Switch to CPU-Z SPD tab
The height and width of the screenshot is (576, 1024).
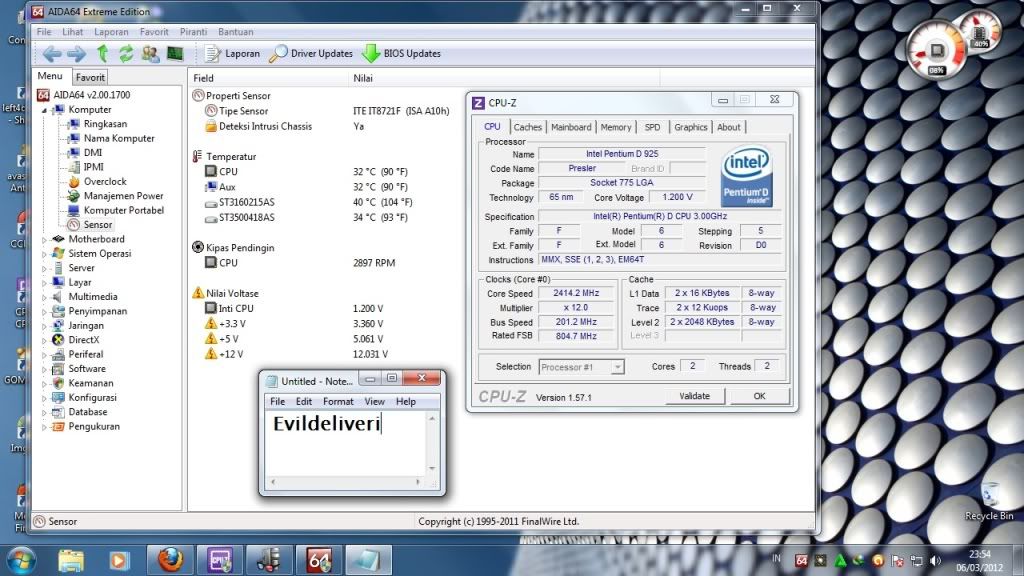(x=652, y=127)
